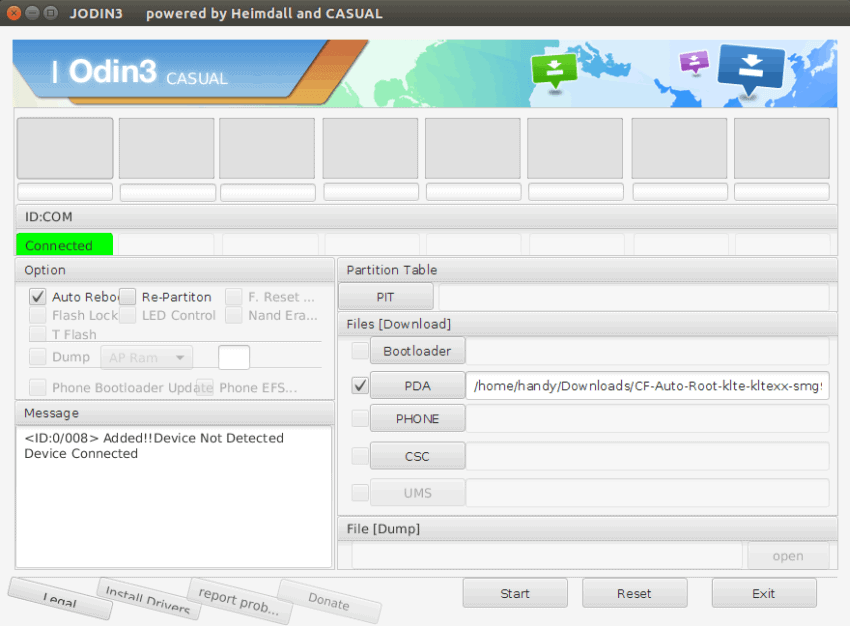This screenshot has height=627, width=850.
Task: Click the green Connected status box
Action: [65, 245]
